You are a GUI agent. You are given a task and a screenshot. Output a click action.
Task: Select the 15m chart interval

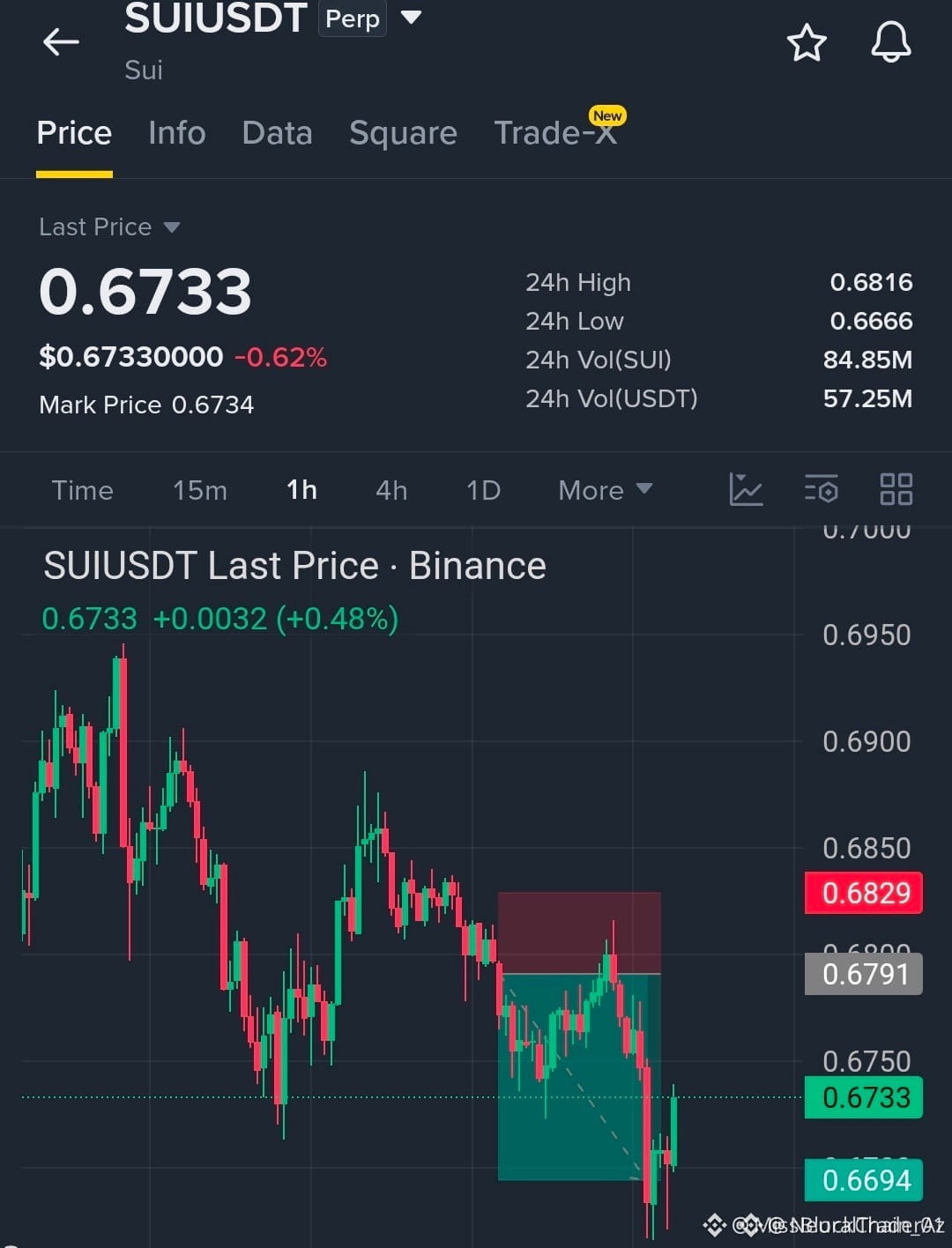tap(200, 490)
